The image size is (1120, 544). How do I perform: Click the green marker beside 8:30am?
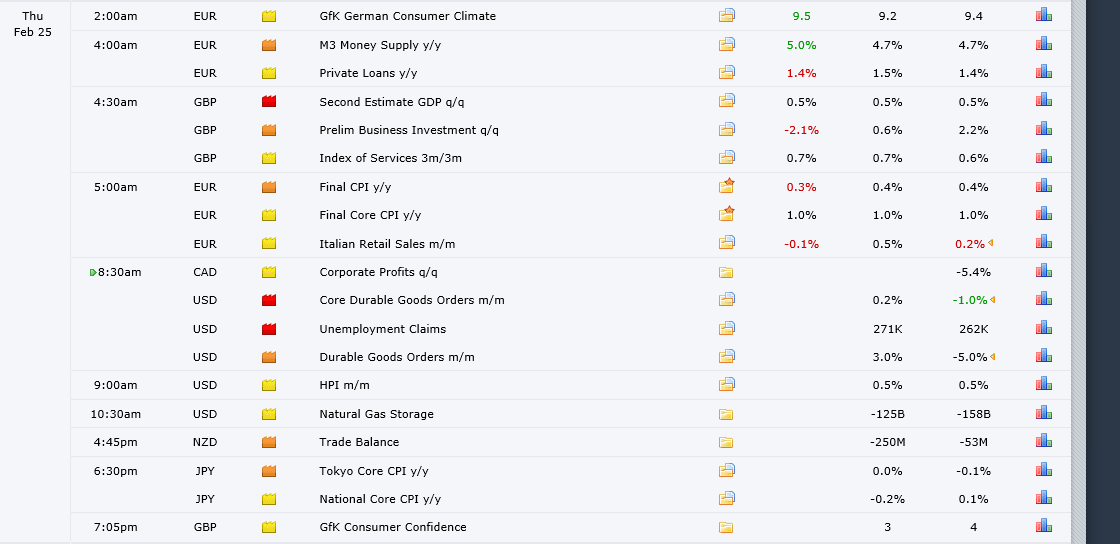click(x=93, y=272)
